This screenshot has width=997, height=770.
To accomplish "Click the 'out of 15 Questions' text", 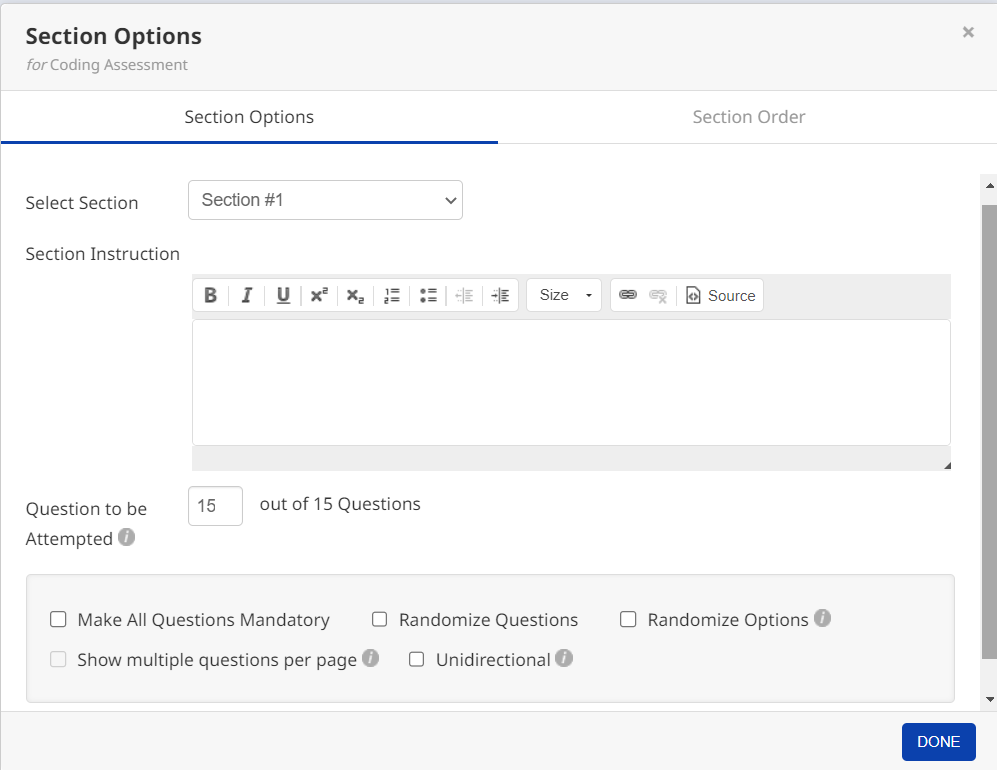I will [x=340, y=504].
